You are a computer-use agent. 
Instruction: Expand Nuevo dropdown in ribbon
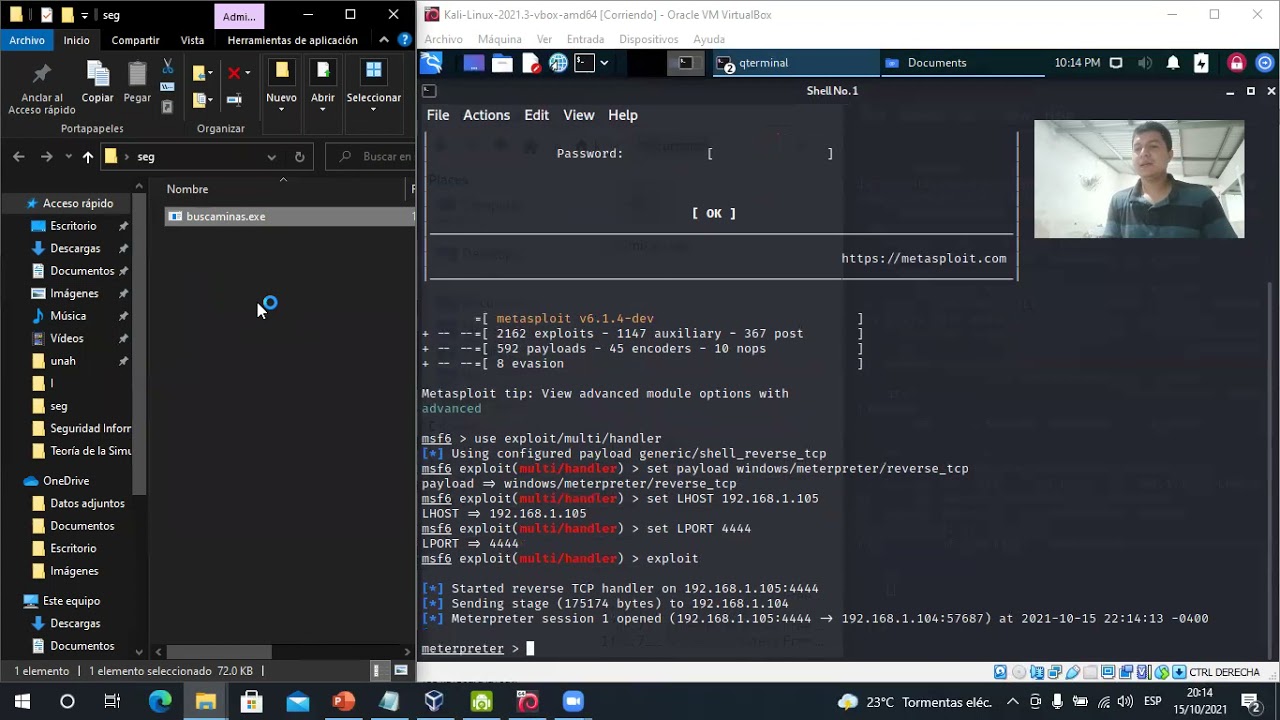[281, 109]
